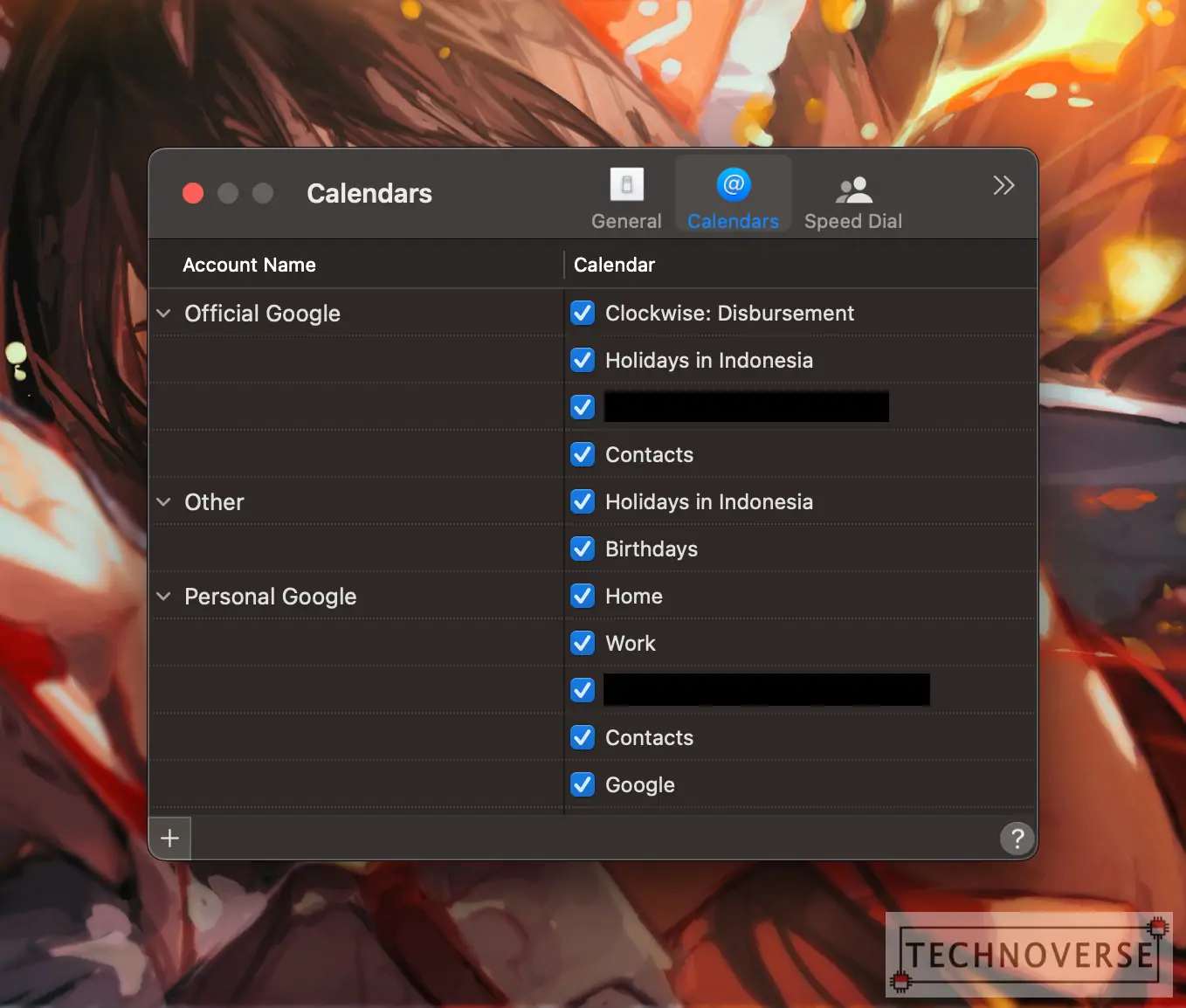Toggle redacted calendar checkbox under Personal Google

click(x=583, y=690)
